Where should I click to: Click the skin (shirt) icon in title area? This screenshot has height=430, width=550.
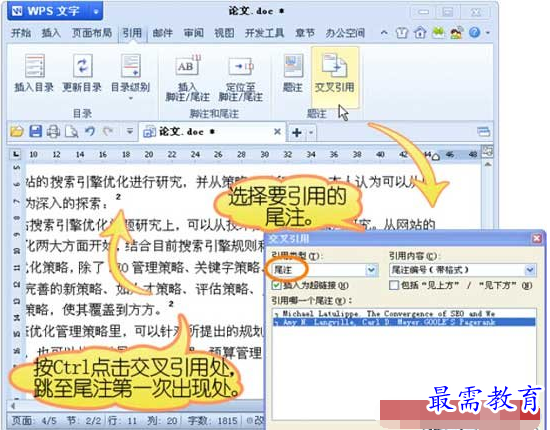point(402,33)
